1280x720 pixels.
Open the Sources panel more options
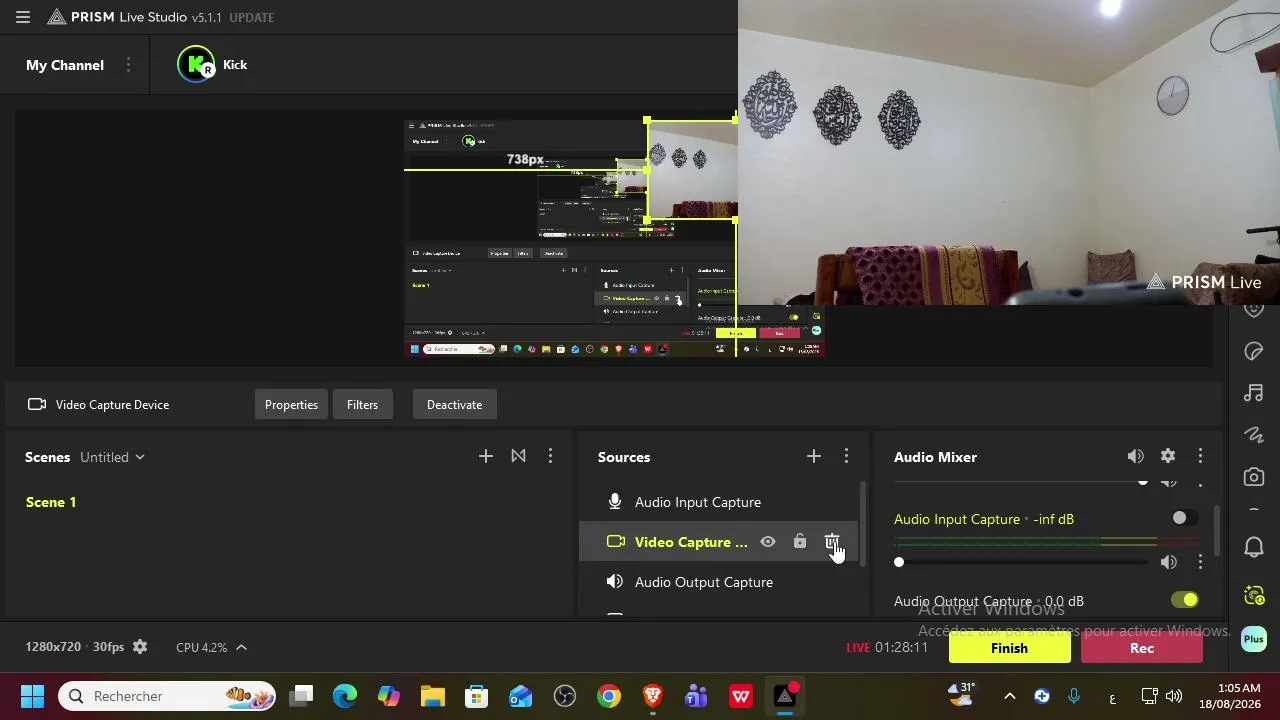pyautogui.click(x=846, y=457)
